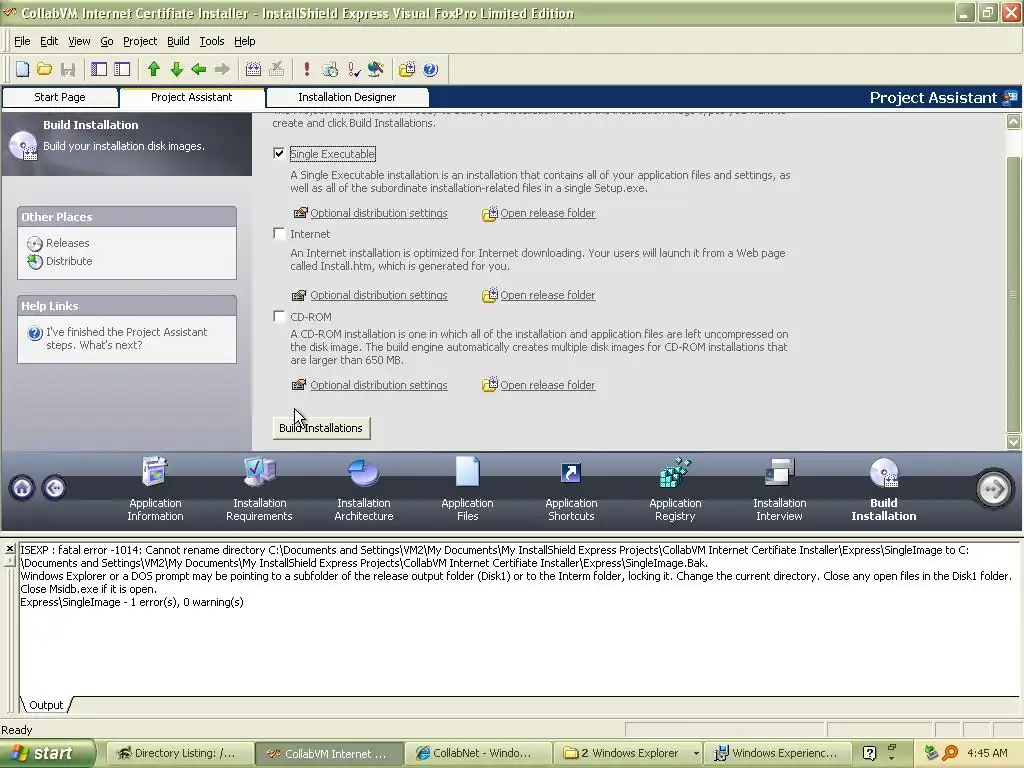Open the Installation Requirements step

pos(259,489)
